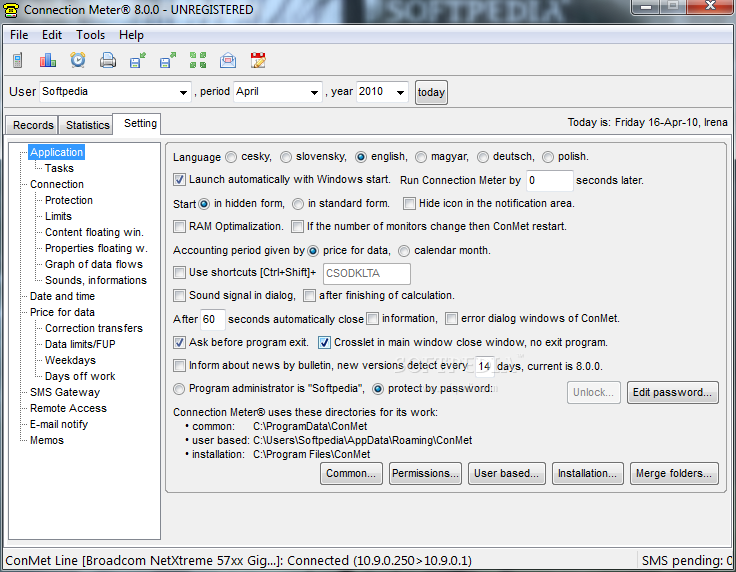
Task: Select E-mail notify tree item
Action: (x=59, y=424)
